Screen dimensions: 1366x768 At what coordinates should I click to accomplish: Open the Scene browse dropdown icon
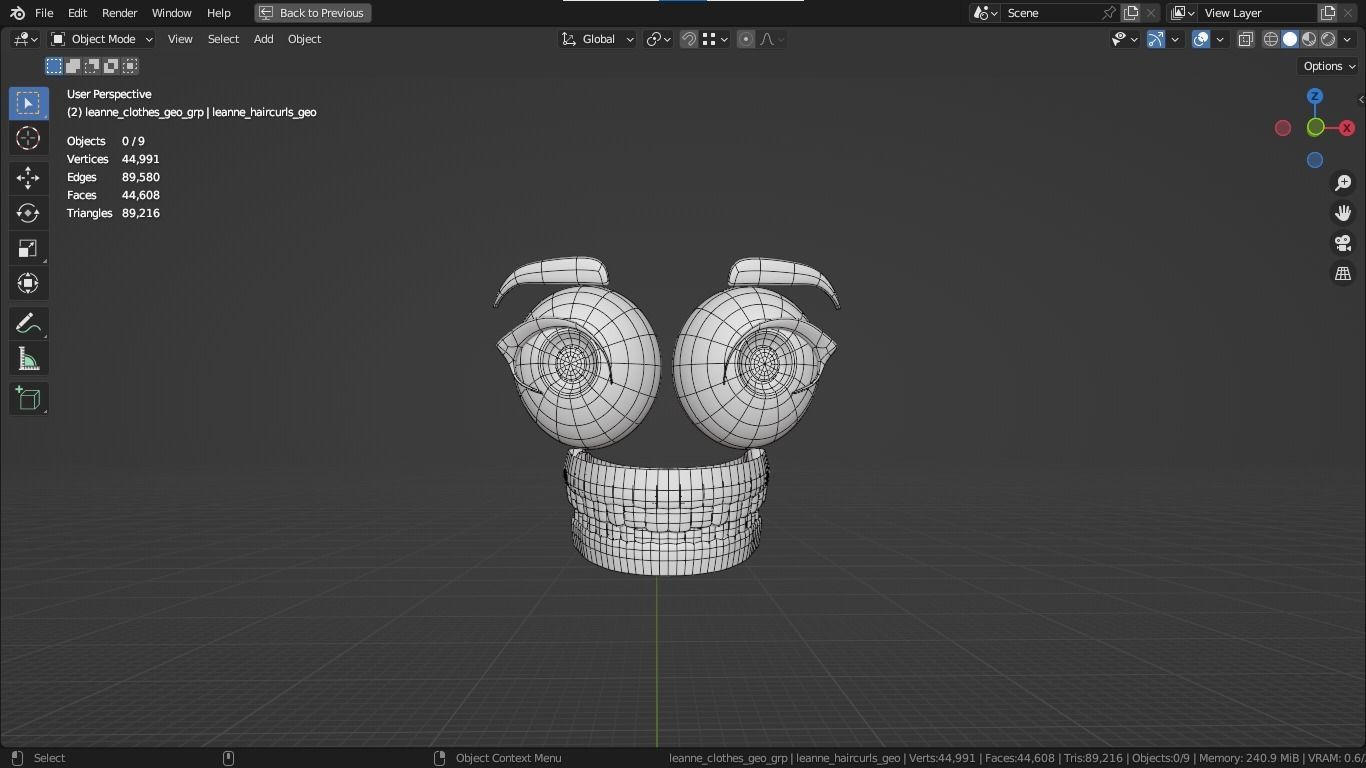[986, 13]
